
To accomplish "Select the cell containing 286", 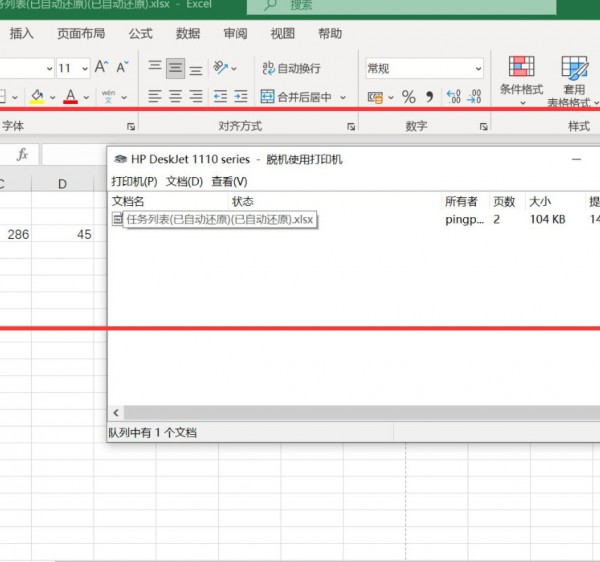I will 15,234.
